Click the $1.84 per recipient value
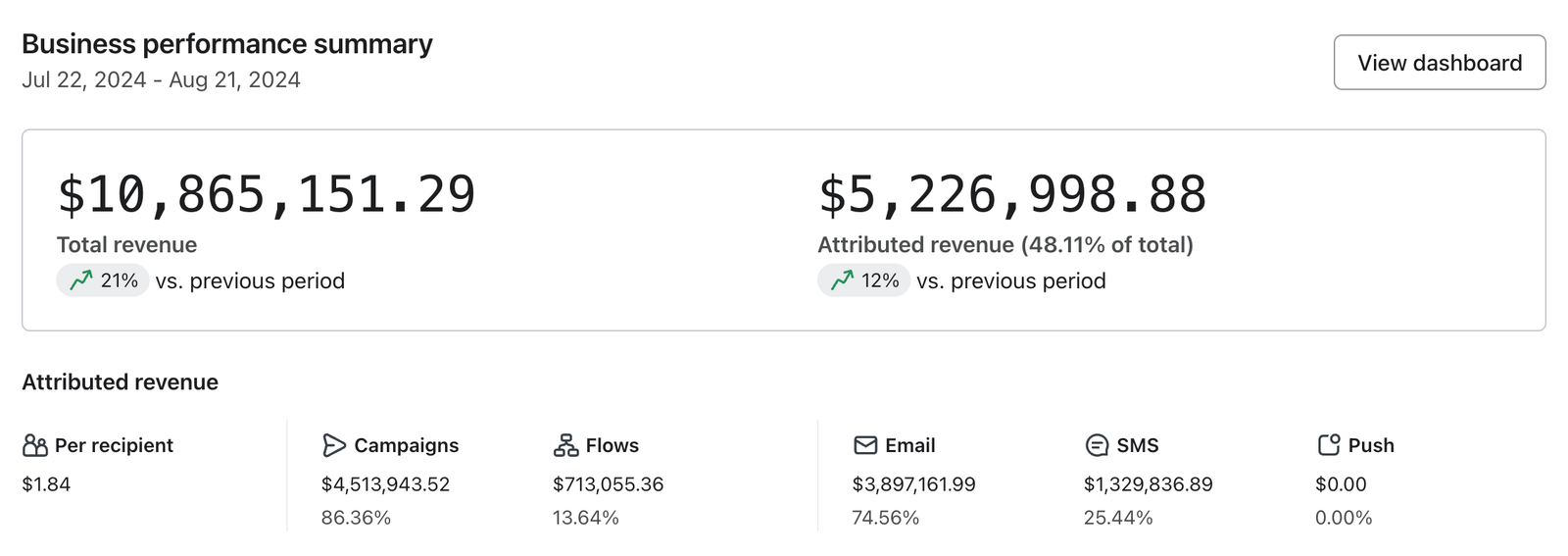This screenshot has width=1568, height=556. tap(46, 484)
